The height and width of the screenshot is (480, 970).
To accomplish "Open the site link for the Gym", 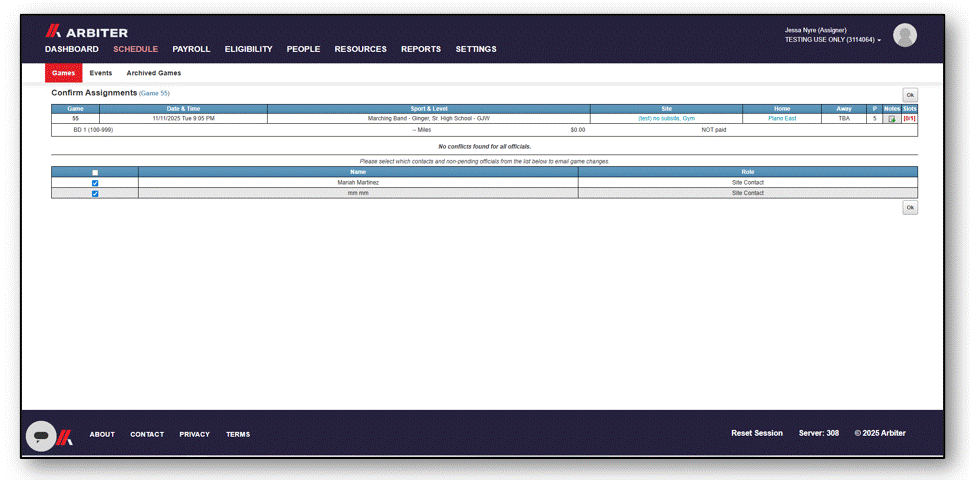I will coord(666,118).
